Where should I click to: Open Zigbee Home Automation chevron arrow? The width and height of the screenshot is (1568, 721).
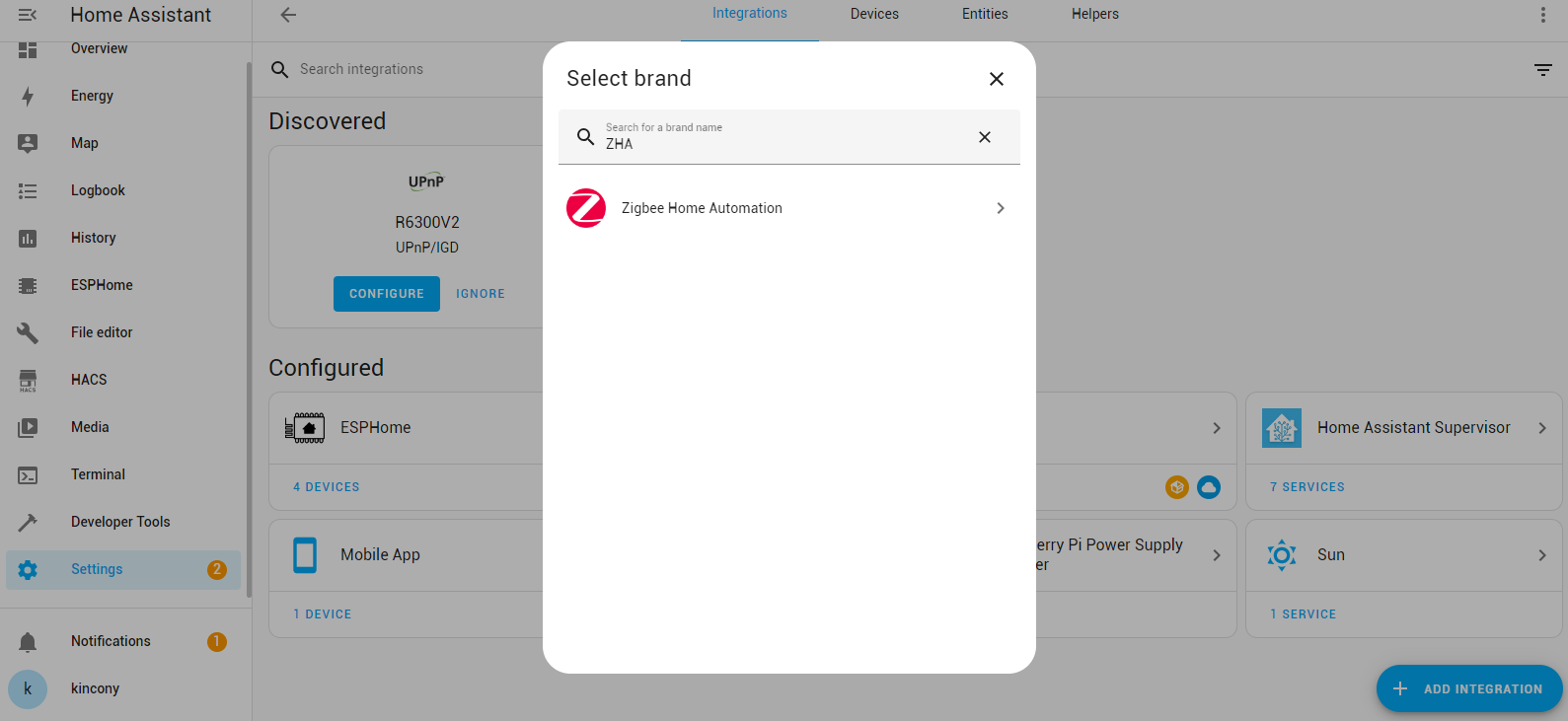pos(1000,208)
